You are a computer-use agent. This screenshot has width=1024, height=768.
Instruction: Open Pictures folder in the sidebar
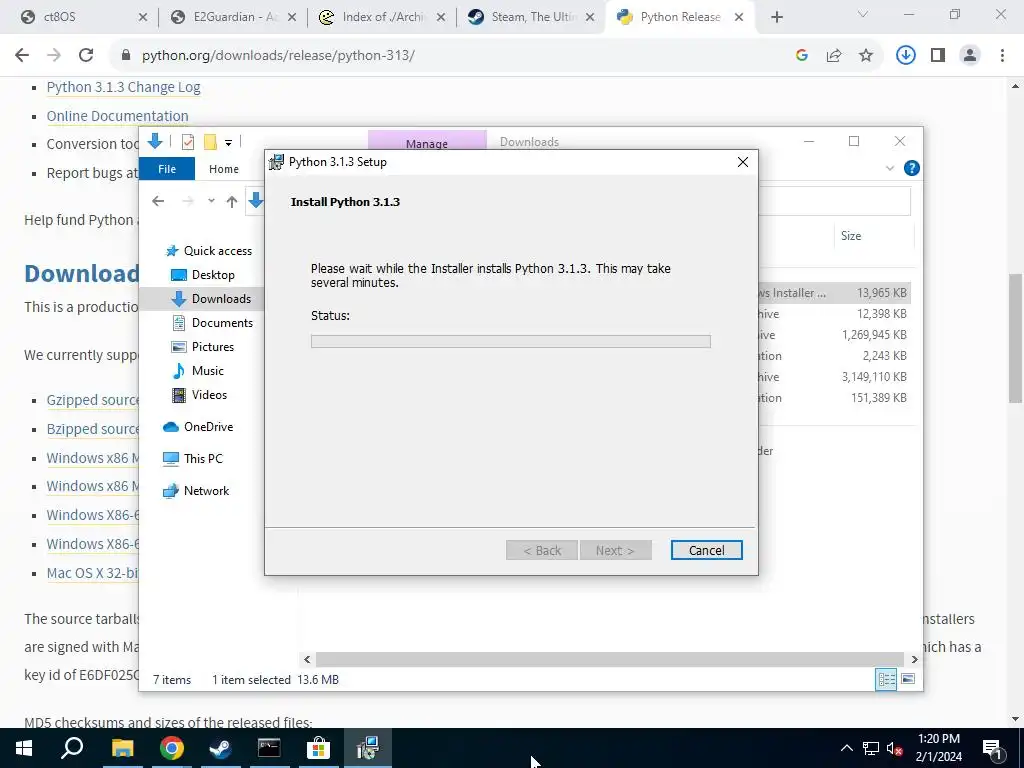tap(212, 347)
